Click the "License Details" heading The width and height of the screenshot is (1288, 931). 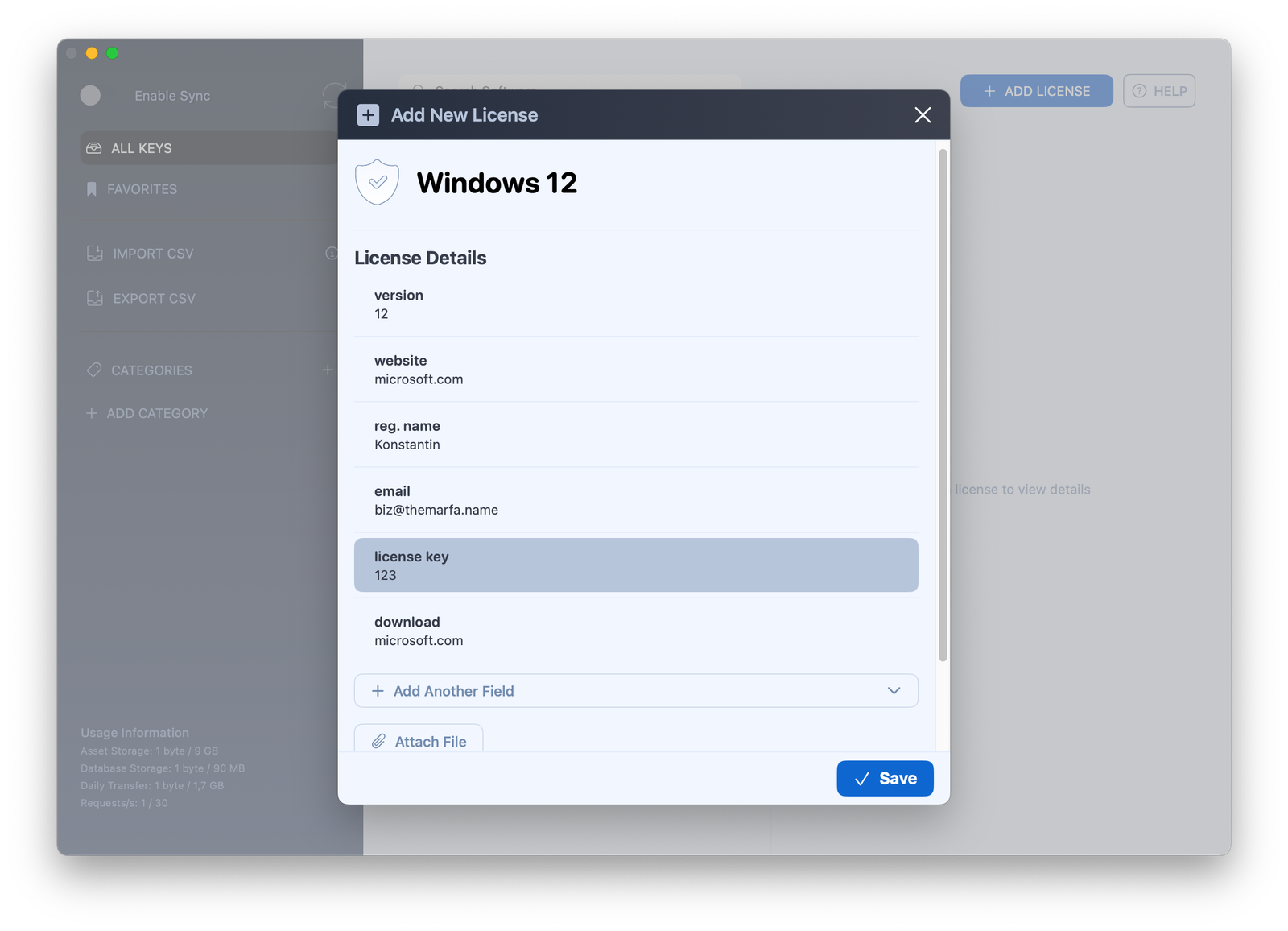(420, 258)
